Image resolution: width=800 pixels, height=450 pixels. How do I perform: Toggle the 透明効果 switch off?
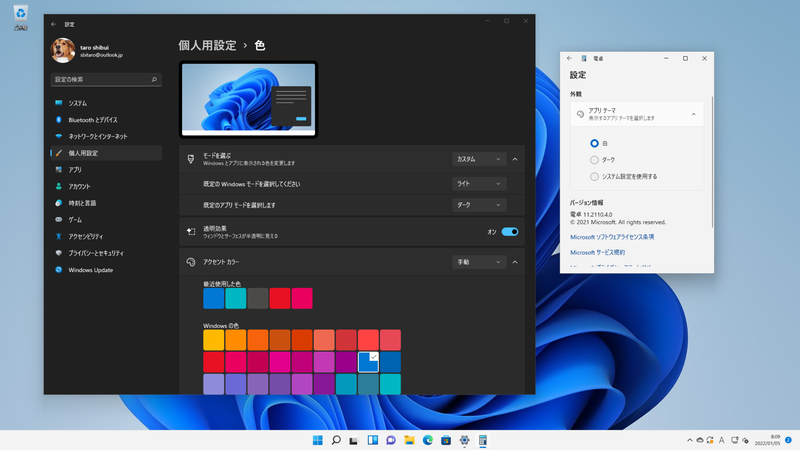pos(510,232)
